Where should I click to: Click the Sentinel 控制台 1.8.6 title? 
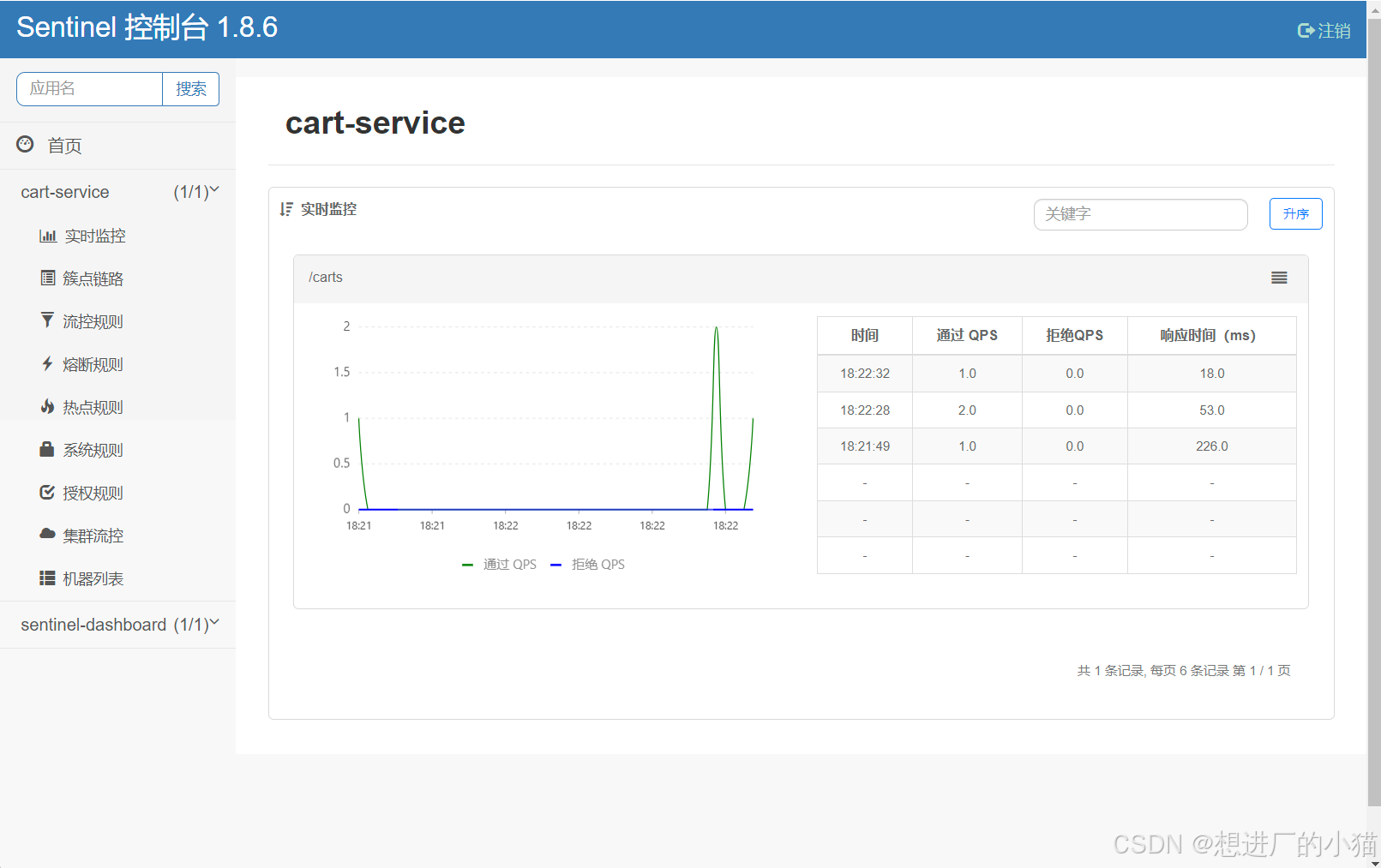tap(147, 27)
